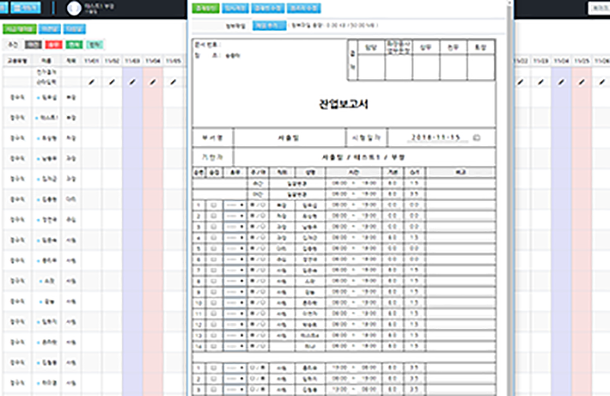Tick the checkbox in day-shift row 12
610x396 pixels.
(x=214, y=324)
